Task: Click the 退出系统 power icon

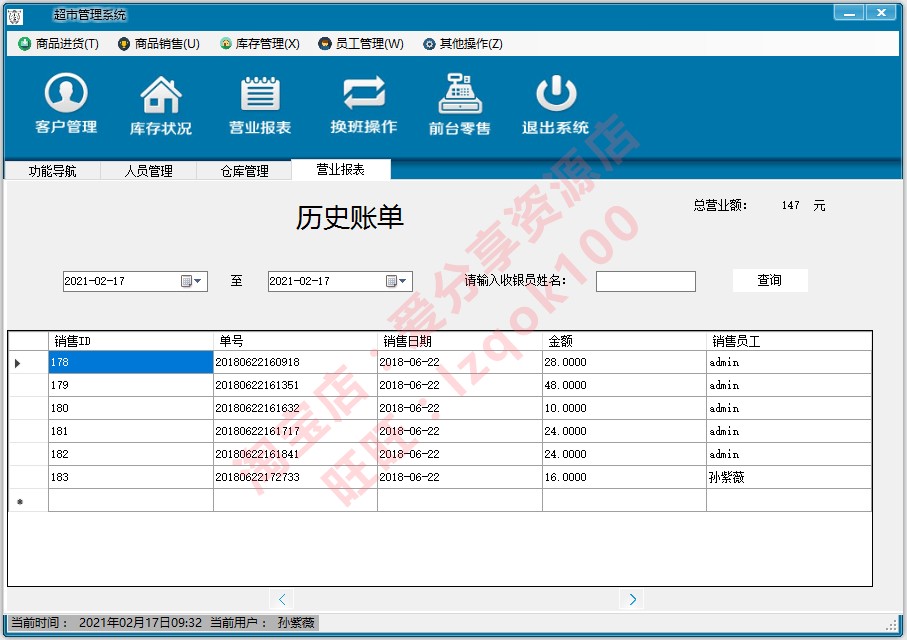Action: [x=555, y=104]
